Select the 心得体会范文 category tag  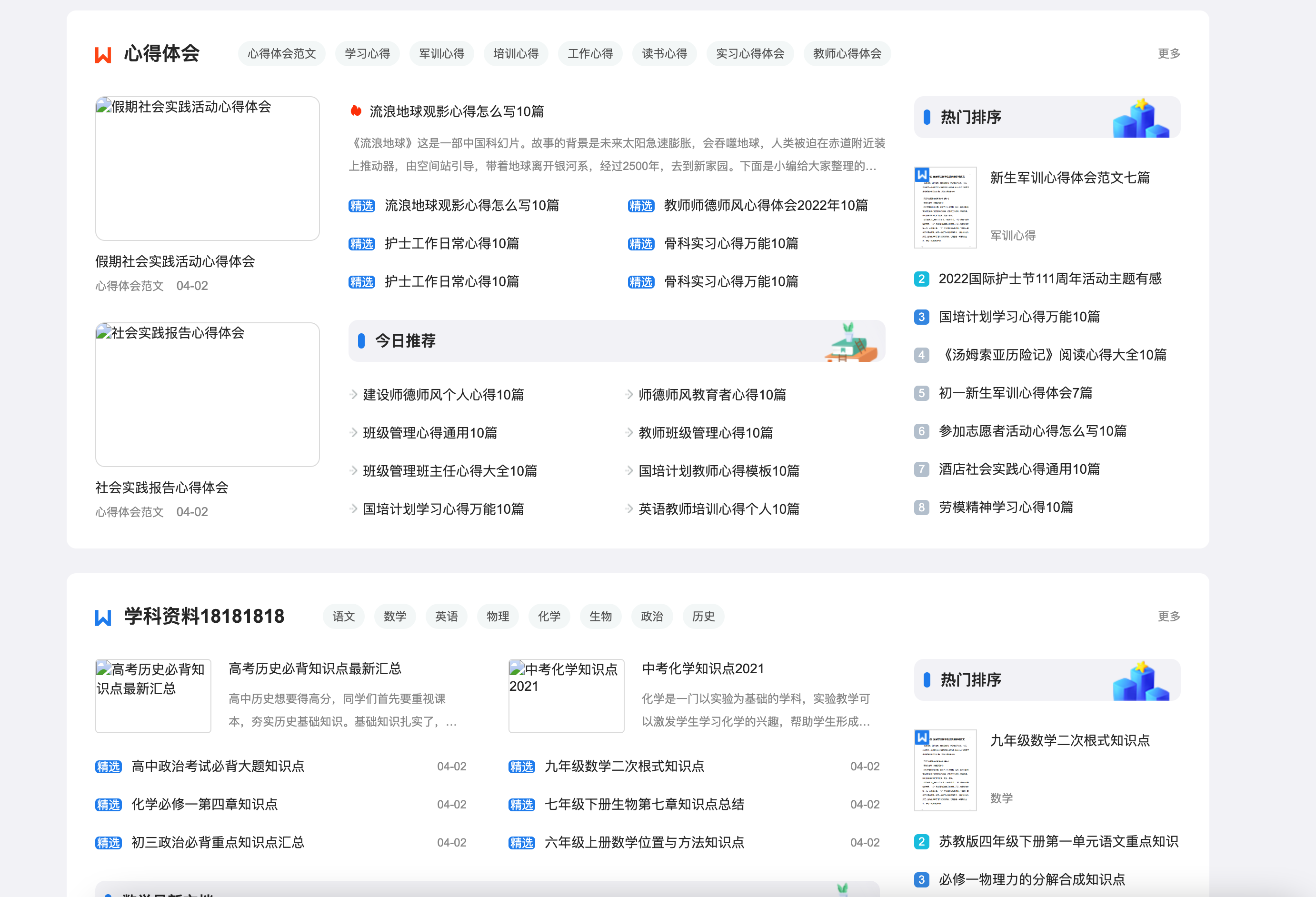(281, 54)
